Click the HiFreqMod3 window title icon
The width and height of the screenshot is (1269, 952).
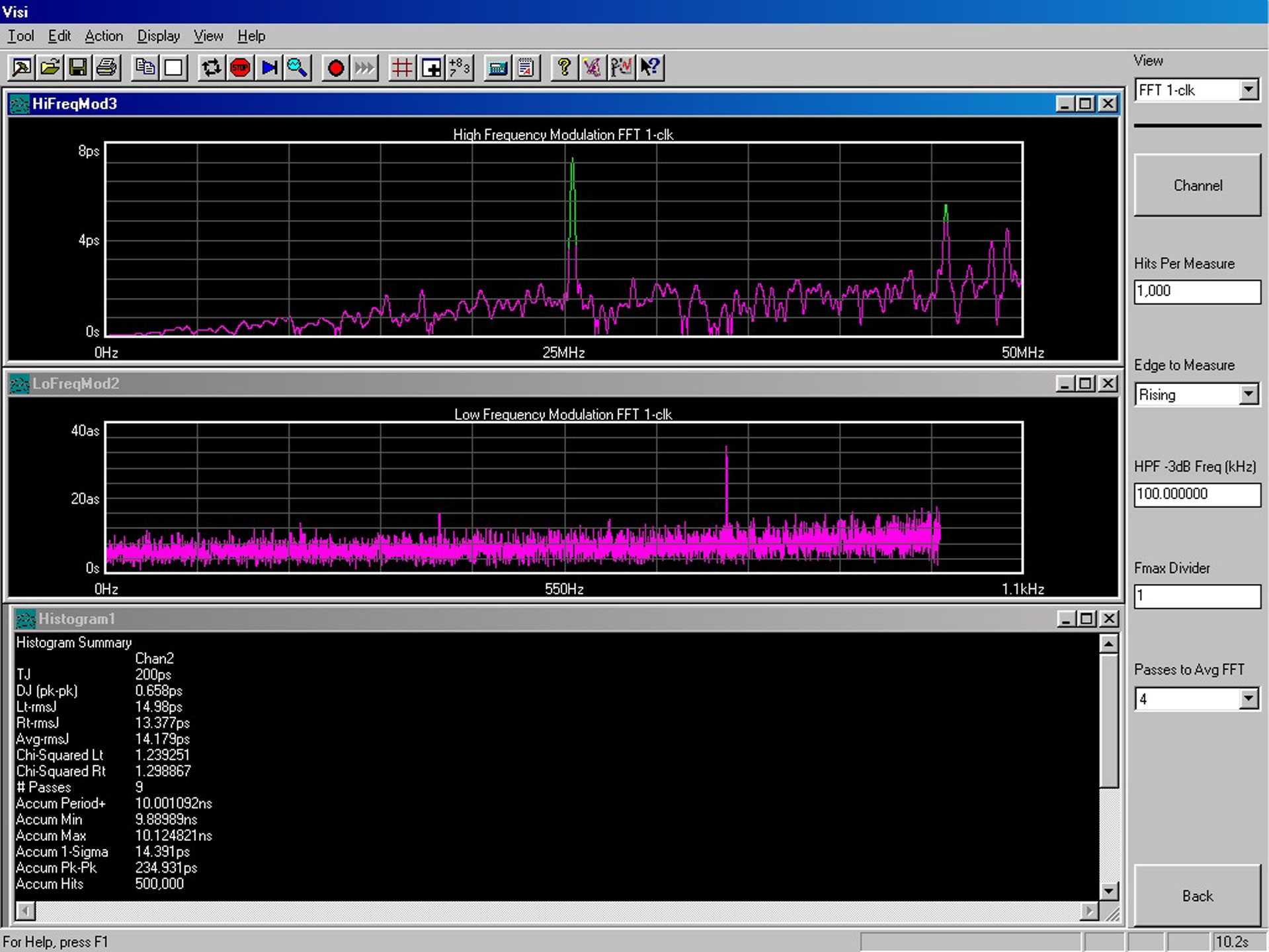(20, 104)
